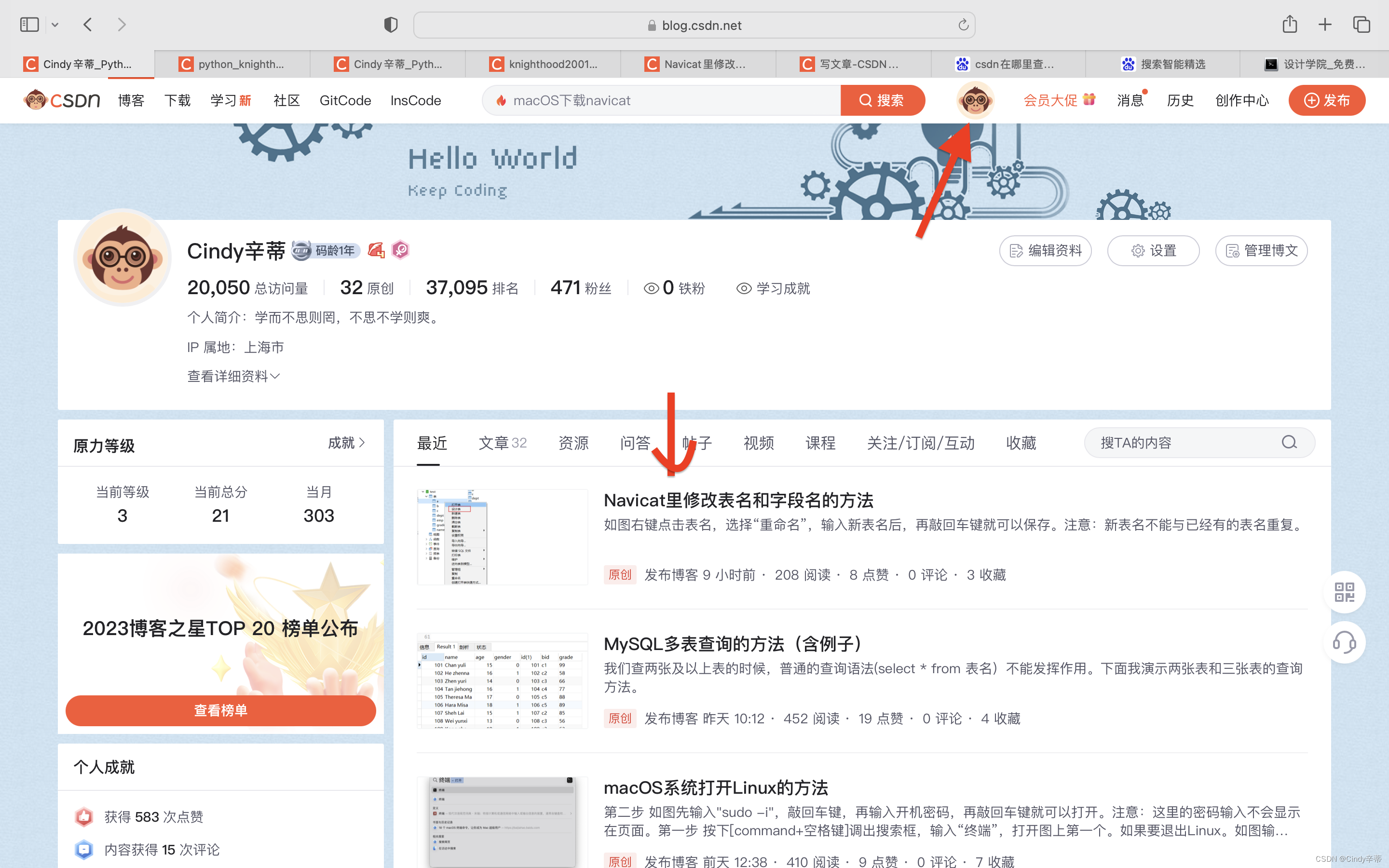Click the search icon in 搜TA的内容 box
The image size is (1389, 868).
[1289, 442]
